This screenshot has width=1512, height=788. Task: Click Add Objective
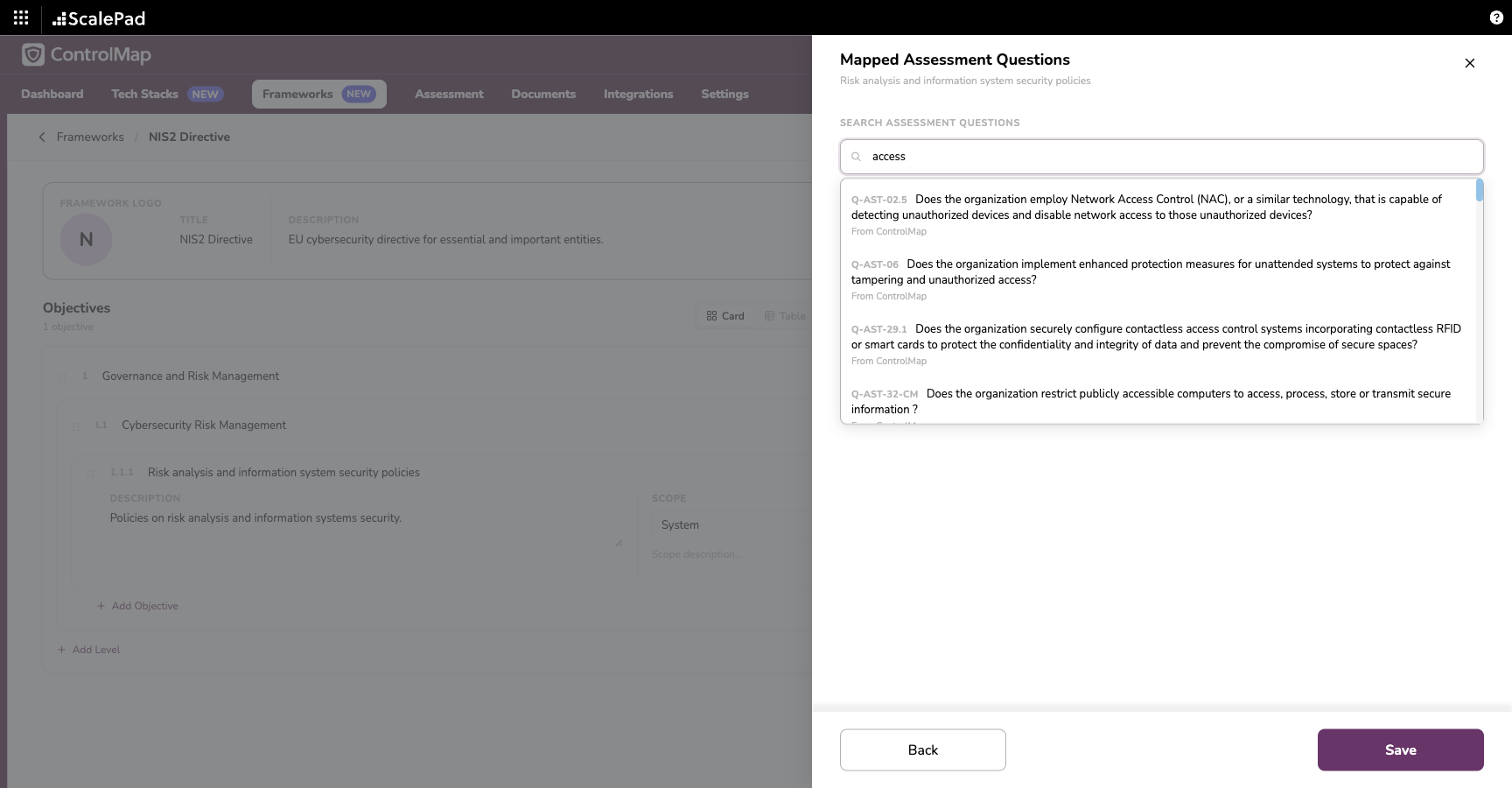[x=137, y=606]
